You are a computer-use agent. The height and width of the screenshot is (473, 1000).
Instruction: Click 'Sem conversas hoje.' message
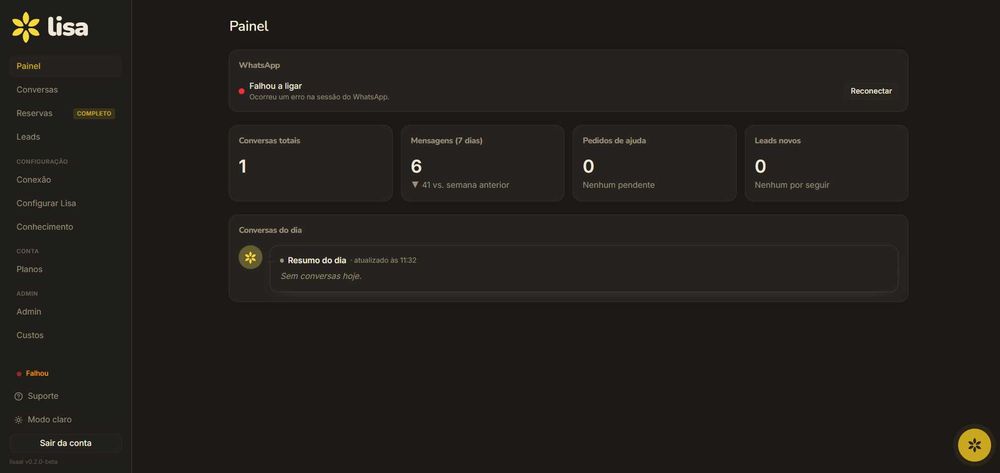[321, 276]
